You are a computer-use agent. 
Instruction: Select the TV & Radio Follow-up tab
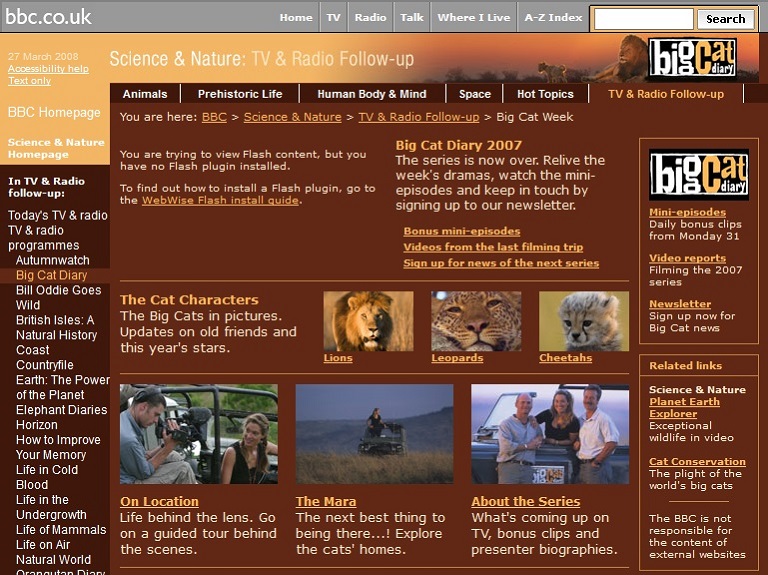[666, 94]
